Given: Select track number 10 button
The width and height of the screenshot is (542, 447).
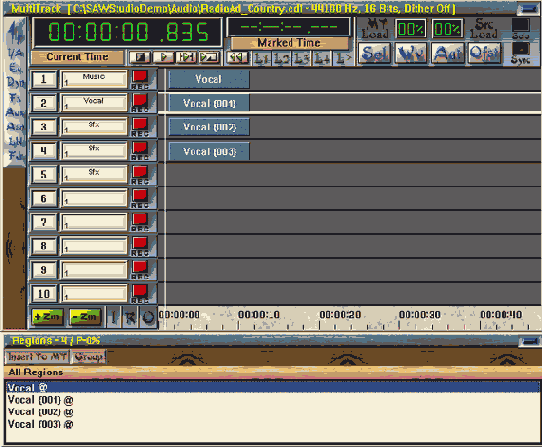Looking at the screenshot, I should (x=44, y=294).
